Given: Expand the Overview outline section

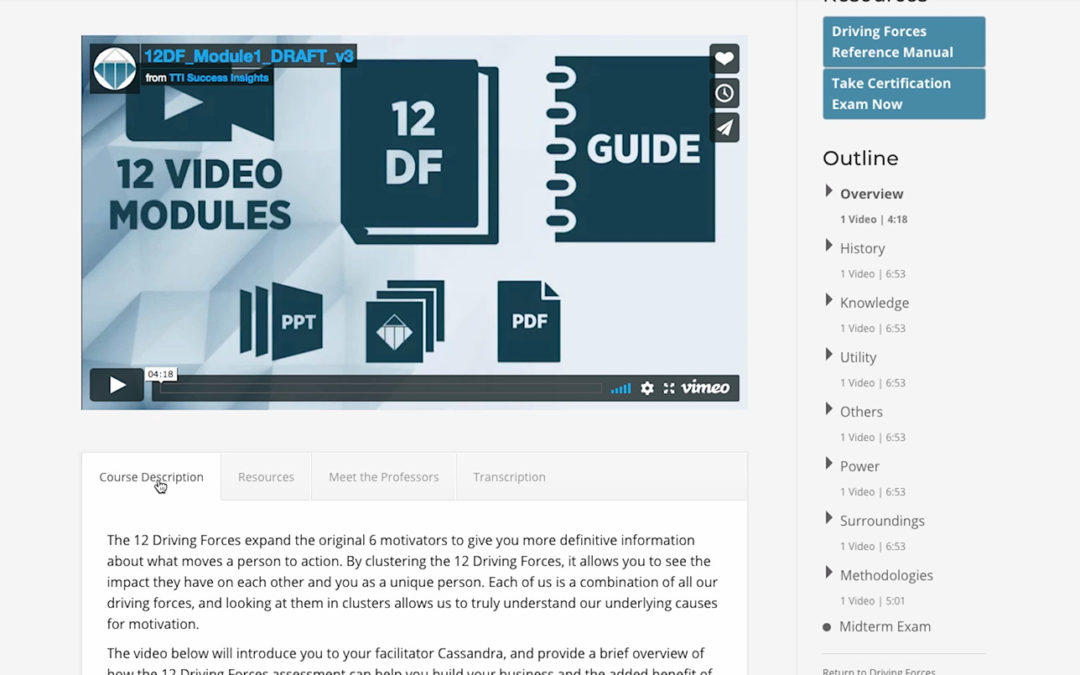Looking at the screenshot, I should [x=870, y=194].
